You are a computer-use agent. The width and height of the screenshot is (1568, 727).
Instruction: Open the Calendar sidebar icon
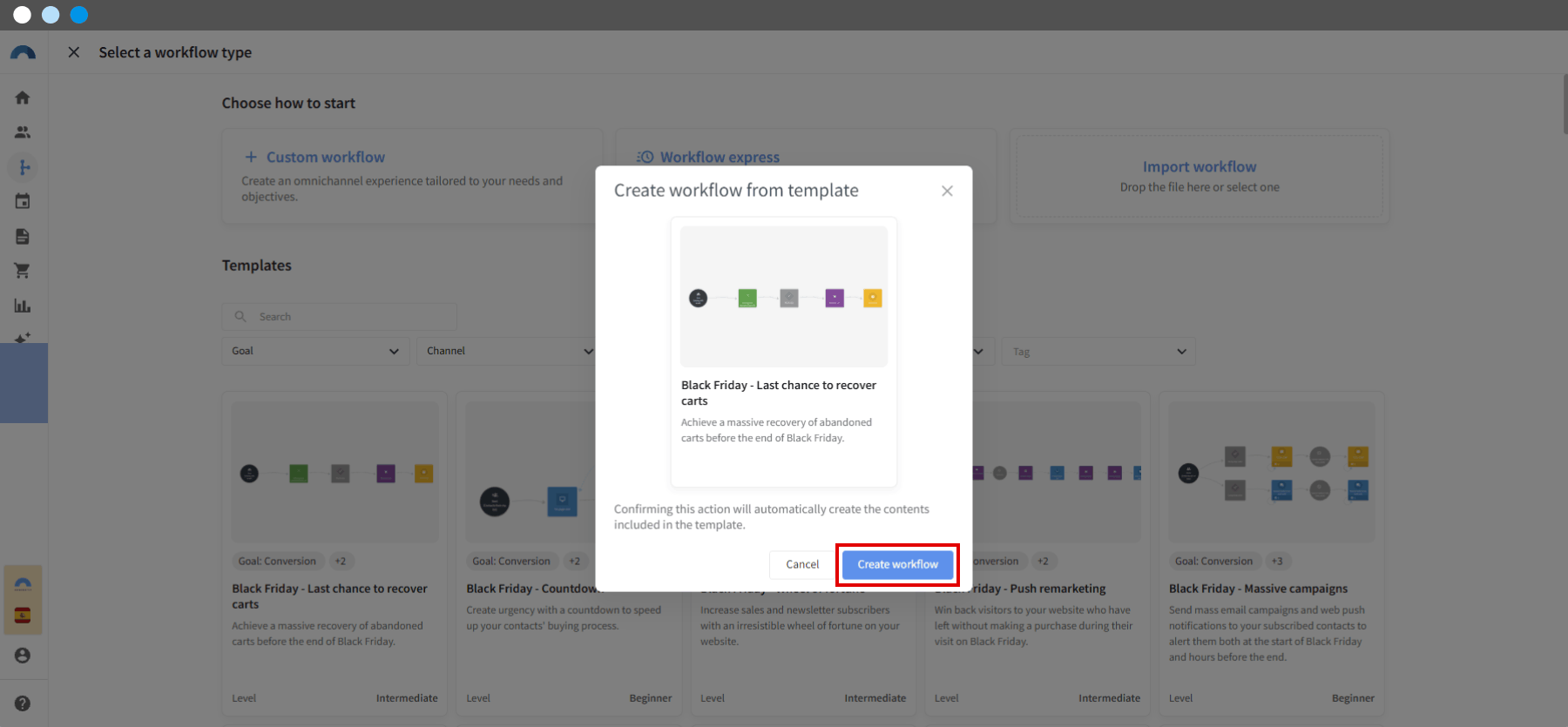23,201
